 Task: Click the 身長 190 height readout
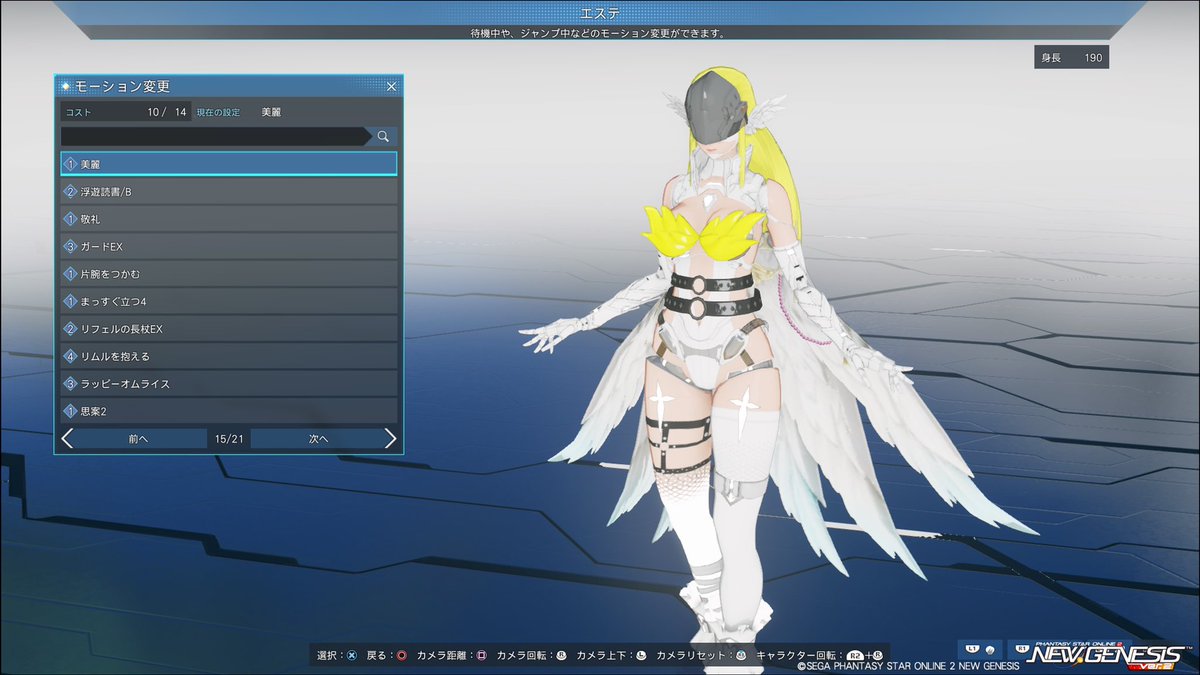coord(1071,58)
